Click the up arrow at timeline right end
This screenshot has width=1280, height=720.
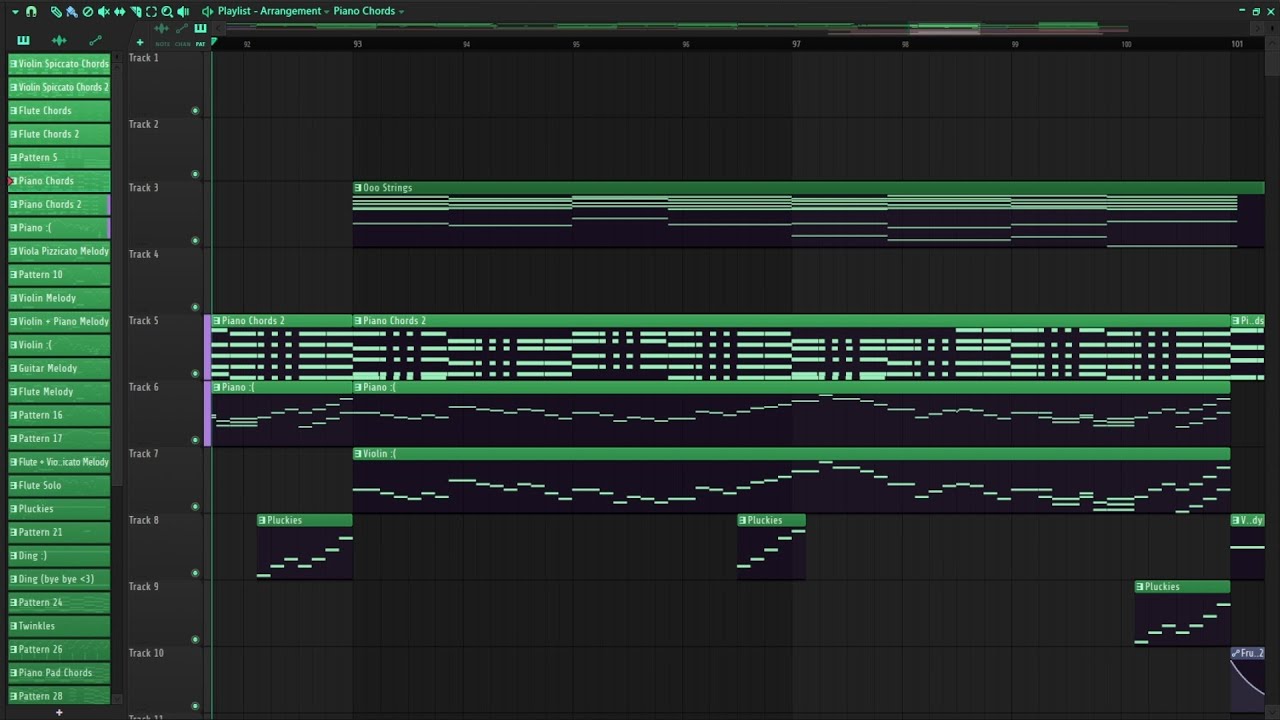1271,44
